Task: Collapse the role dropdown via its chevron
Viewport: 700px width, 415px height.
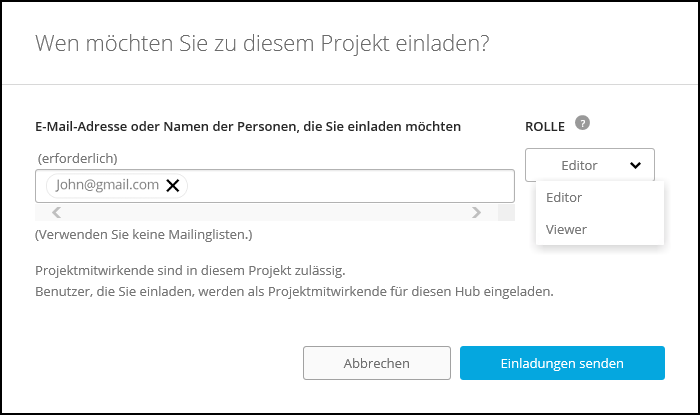Action: 635,166
